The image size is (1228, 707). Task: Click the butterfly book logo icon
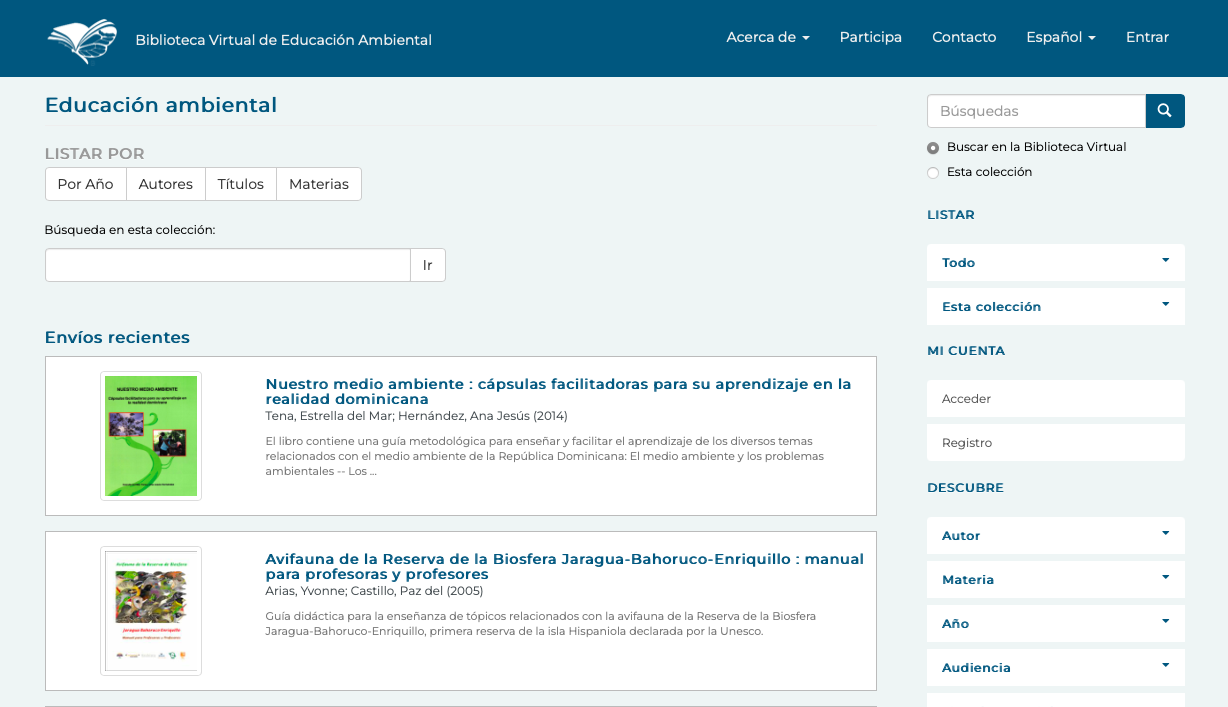coord(82,40)
